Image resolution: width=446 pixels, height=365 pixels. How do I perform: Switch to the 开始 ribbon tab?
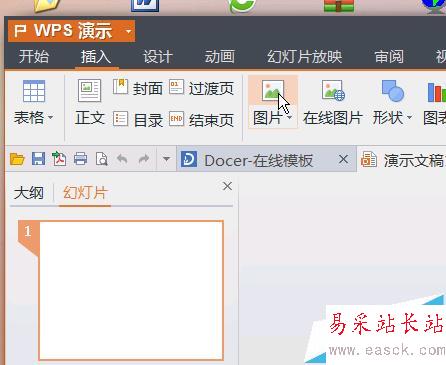pos(34,56)
